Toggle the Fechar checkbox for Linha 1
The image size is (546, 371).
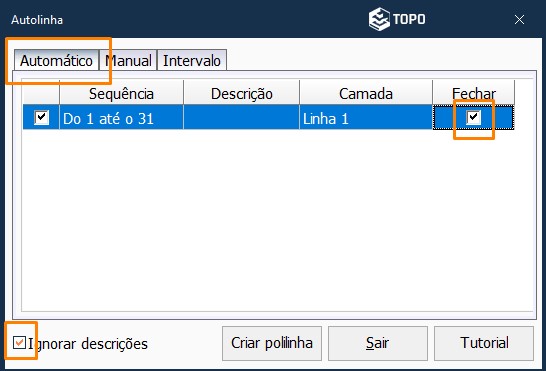473,117
